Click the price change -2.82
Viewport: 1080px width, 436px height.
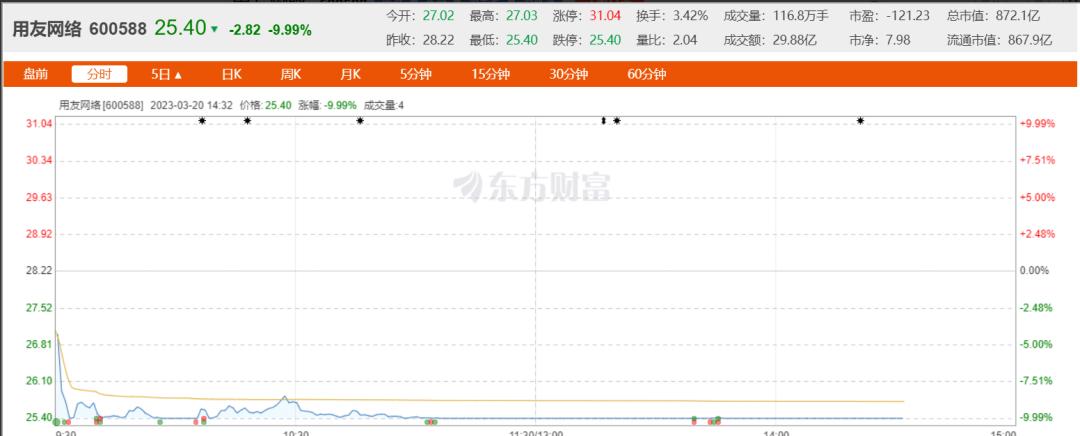(245, 30)
